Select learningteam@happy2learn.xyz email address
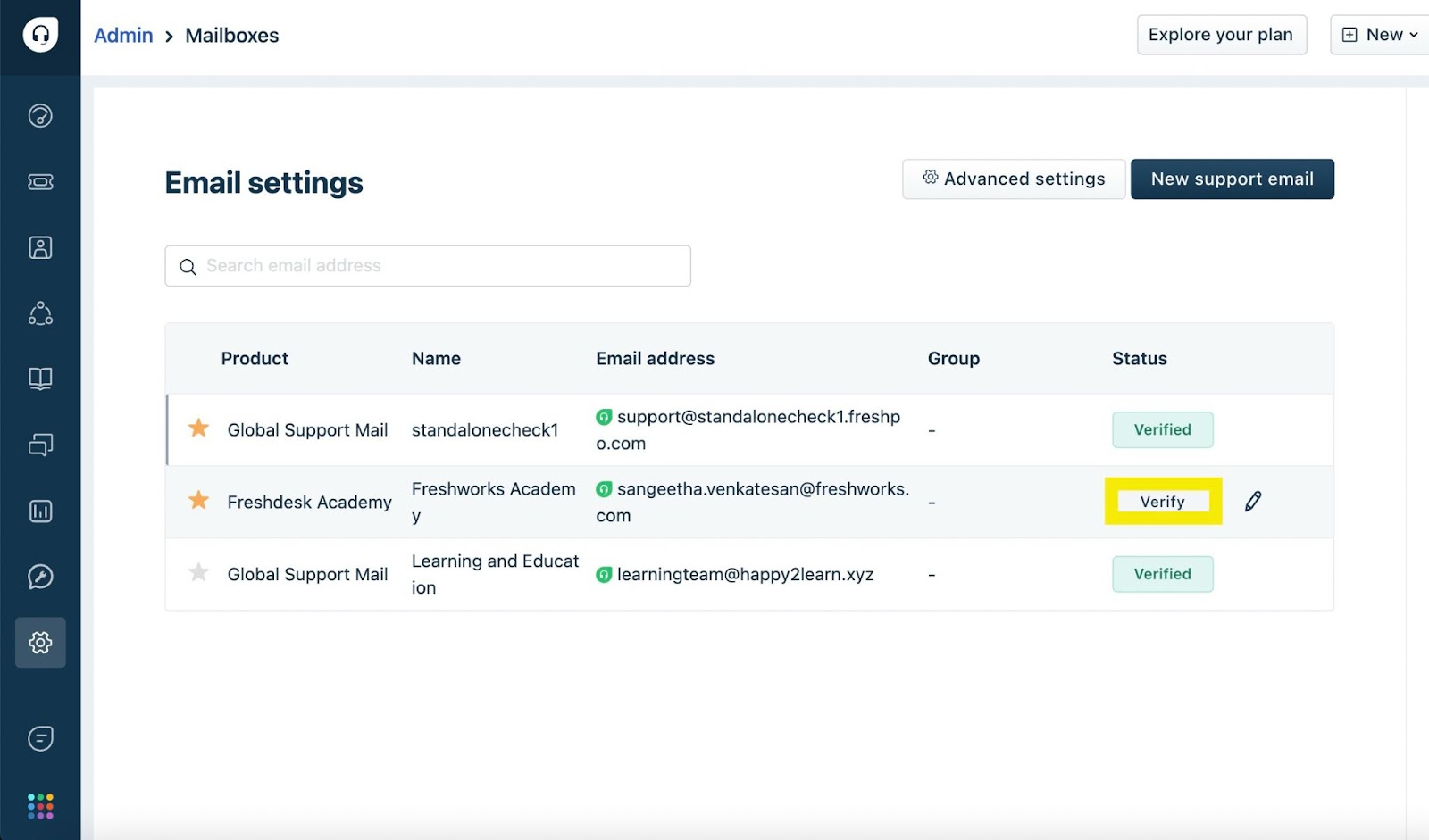 click(x=745, y=574)
